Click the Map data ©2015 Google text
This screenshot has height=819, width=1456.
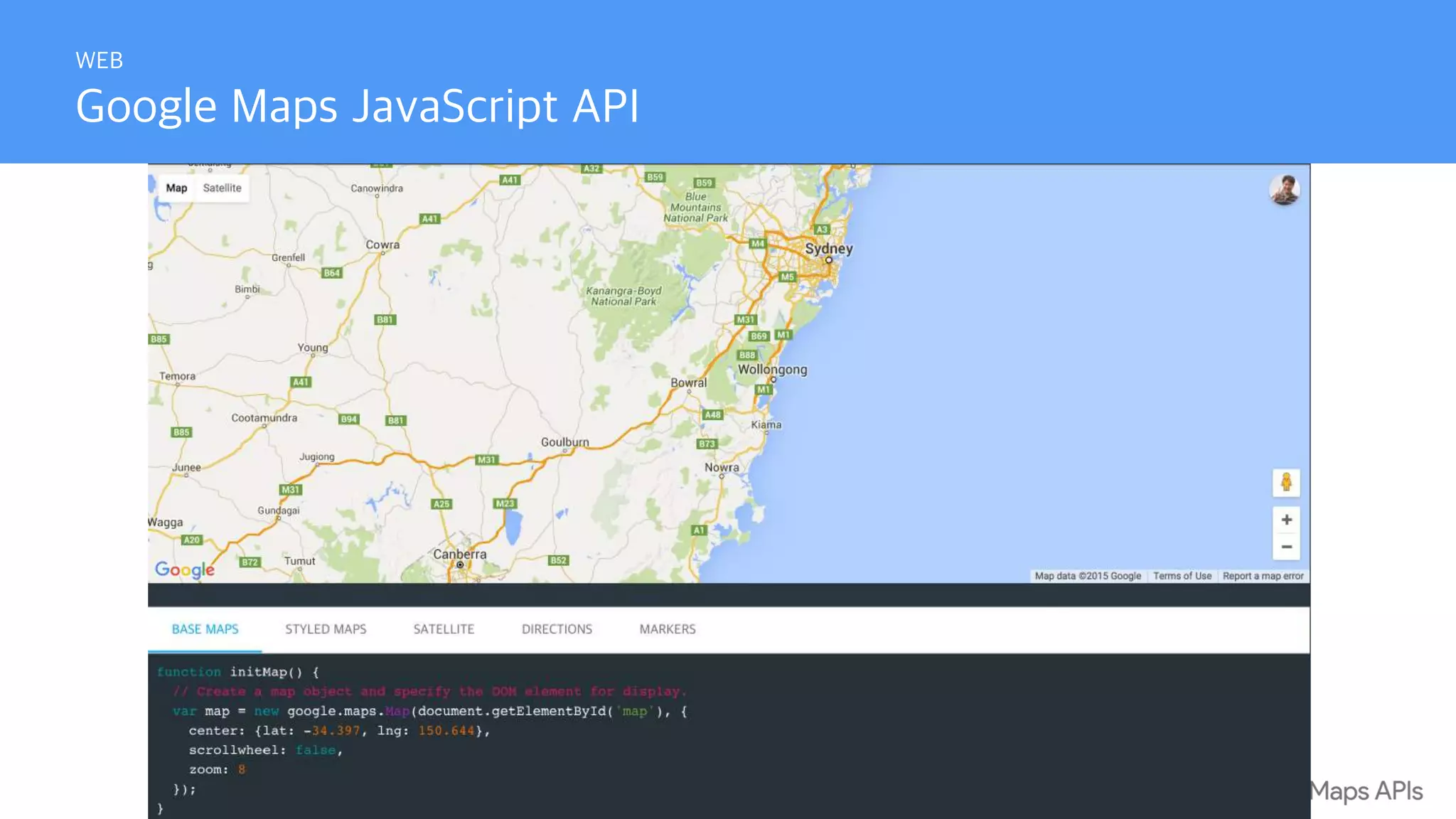[1088, 576]
